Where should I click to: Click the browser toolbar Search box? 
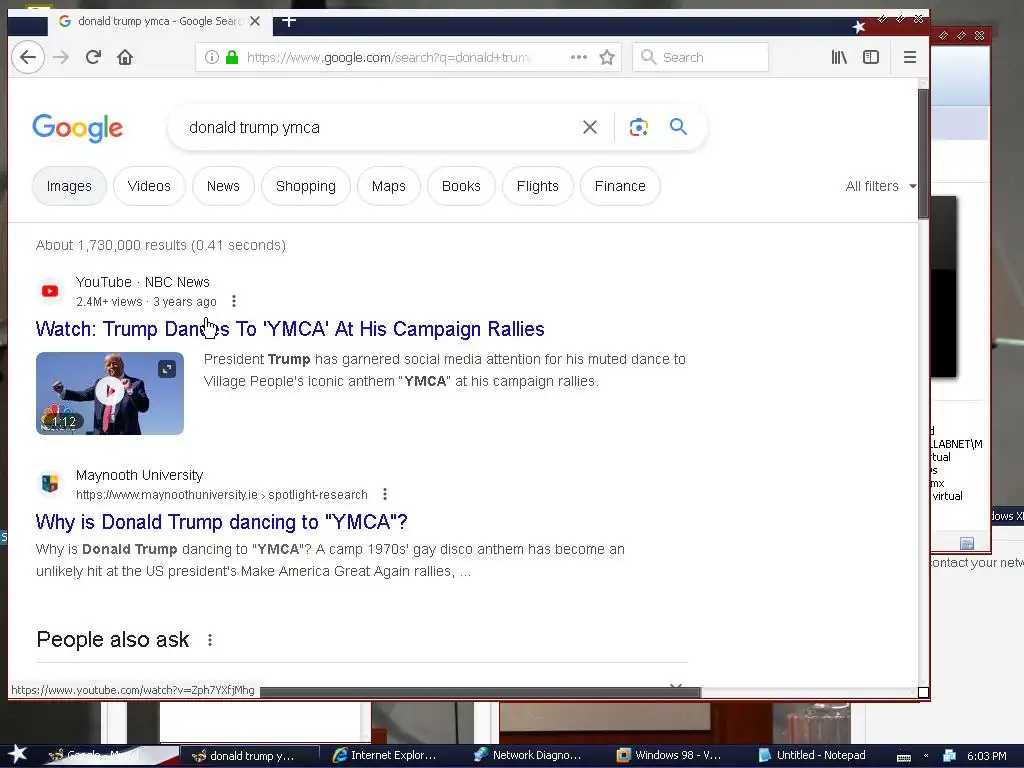700,57
